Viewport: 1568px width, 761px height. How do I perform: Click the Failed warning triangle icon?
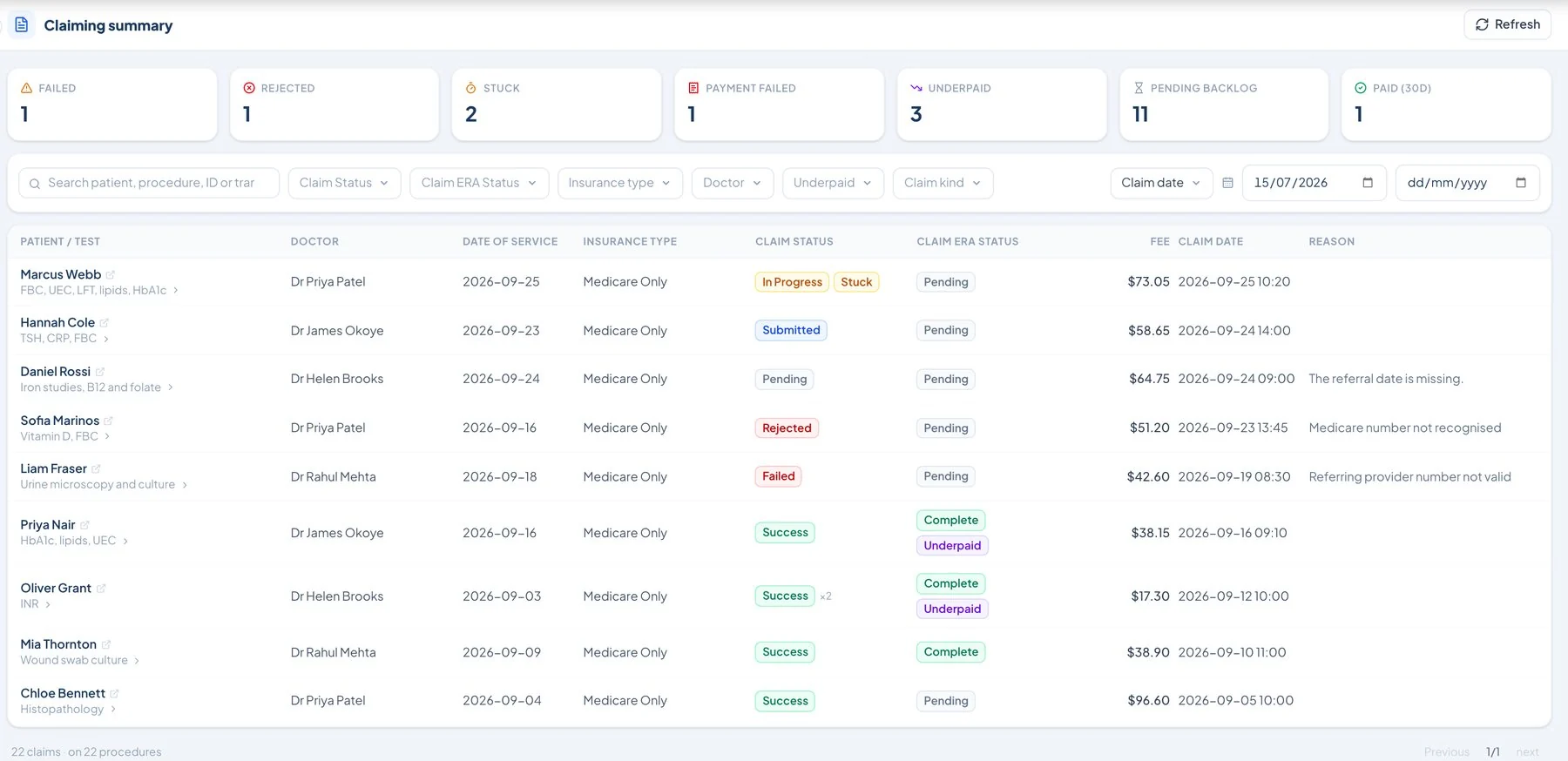tap(26, 88)
